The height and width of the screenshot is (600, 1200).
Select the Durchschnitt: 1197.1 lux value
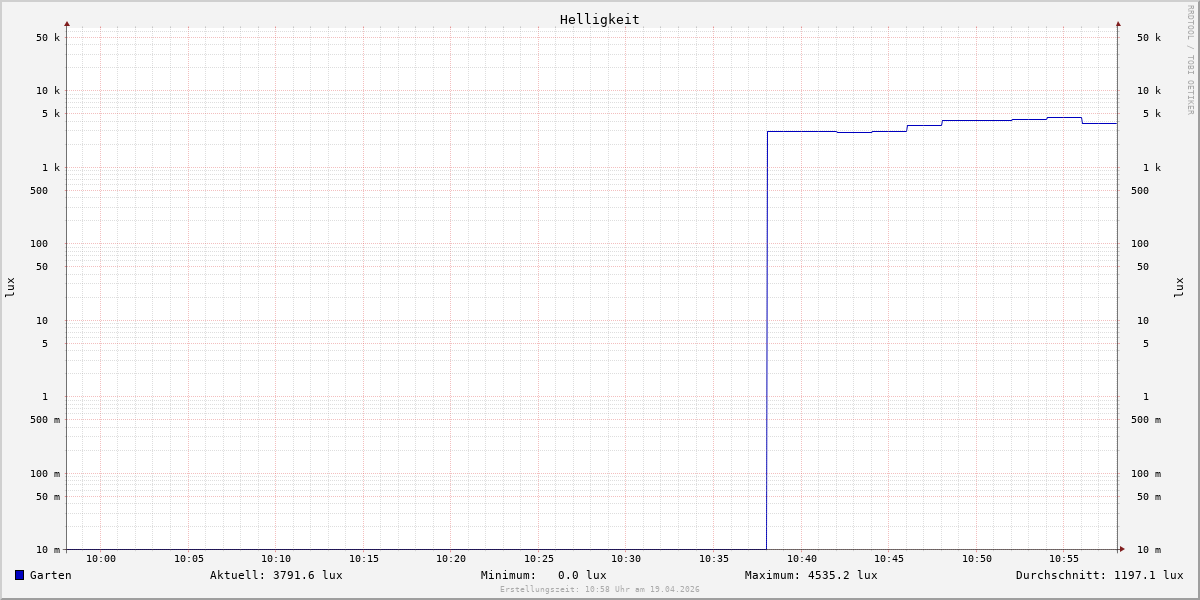tap(1099, 575)
